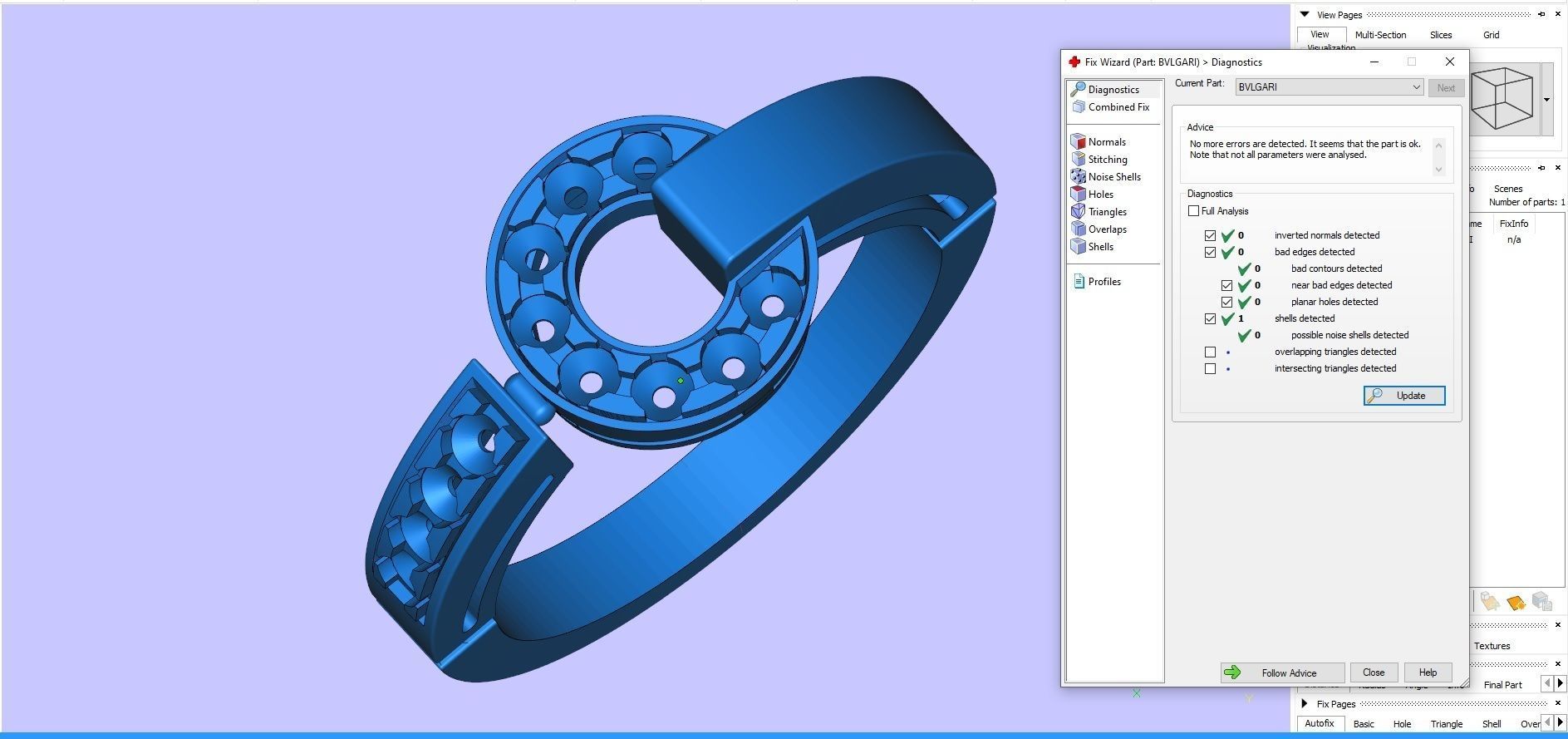Open the Current Part BVLGARI dropdown
This screenshot has width=1568, height=739.
(1329, 87)
